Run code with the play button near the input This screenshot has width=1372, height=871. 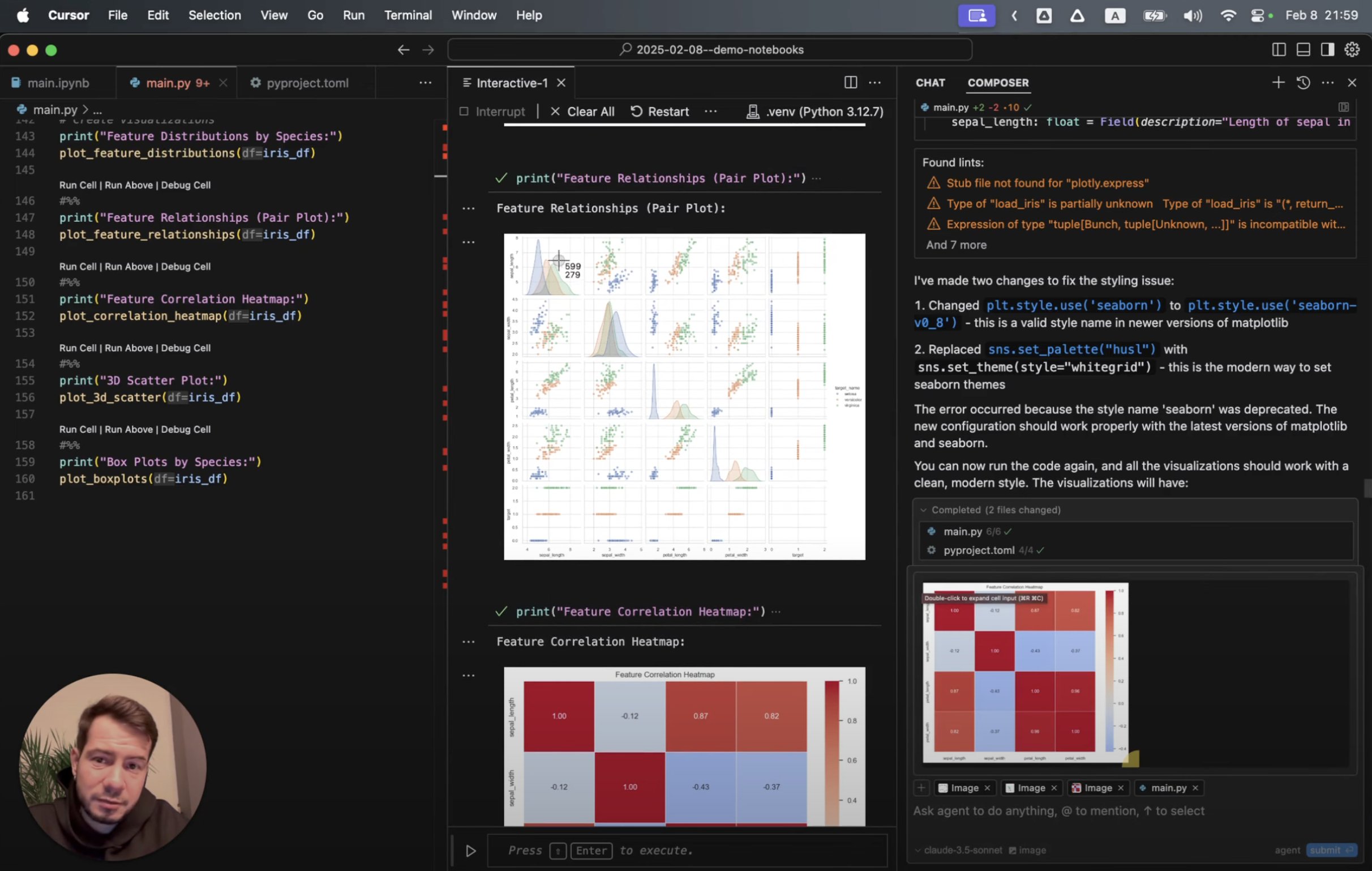(470, 851)
